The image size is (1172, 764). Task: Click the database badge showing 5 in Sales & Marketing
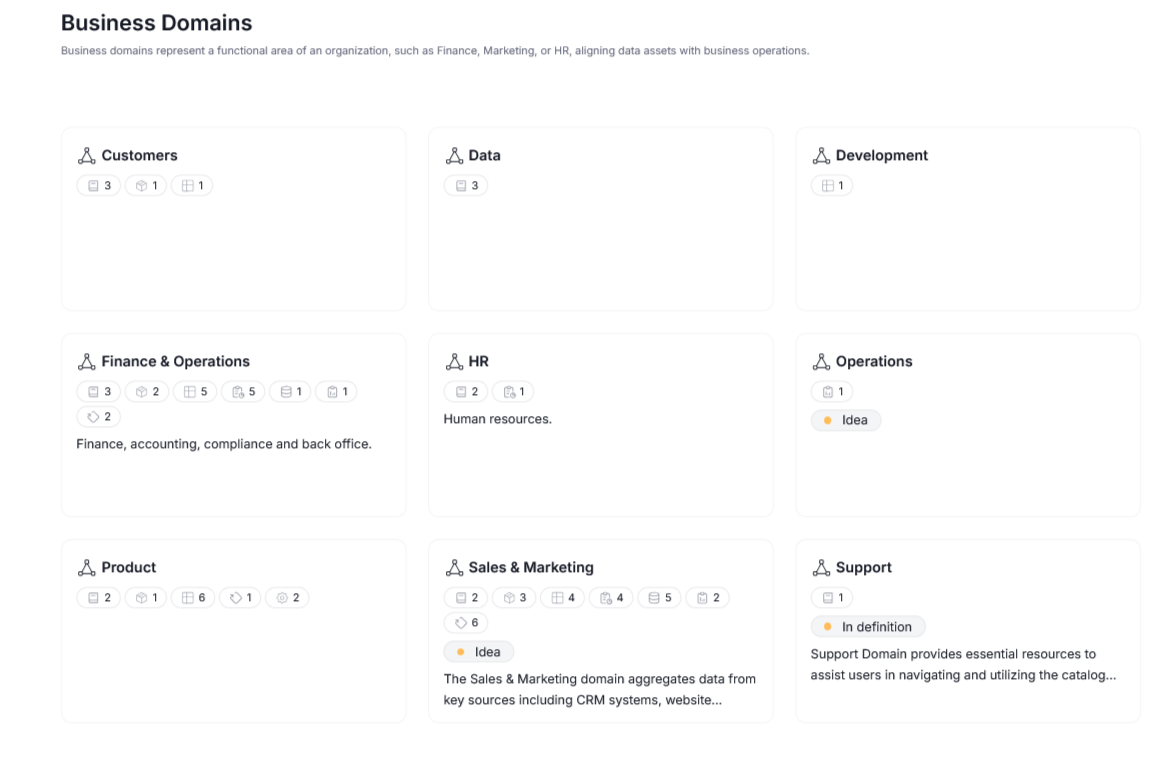pos(659,598)
